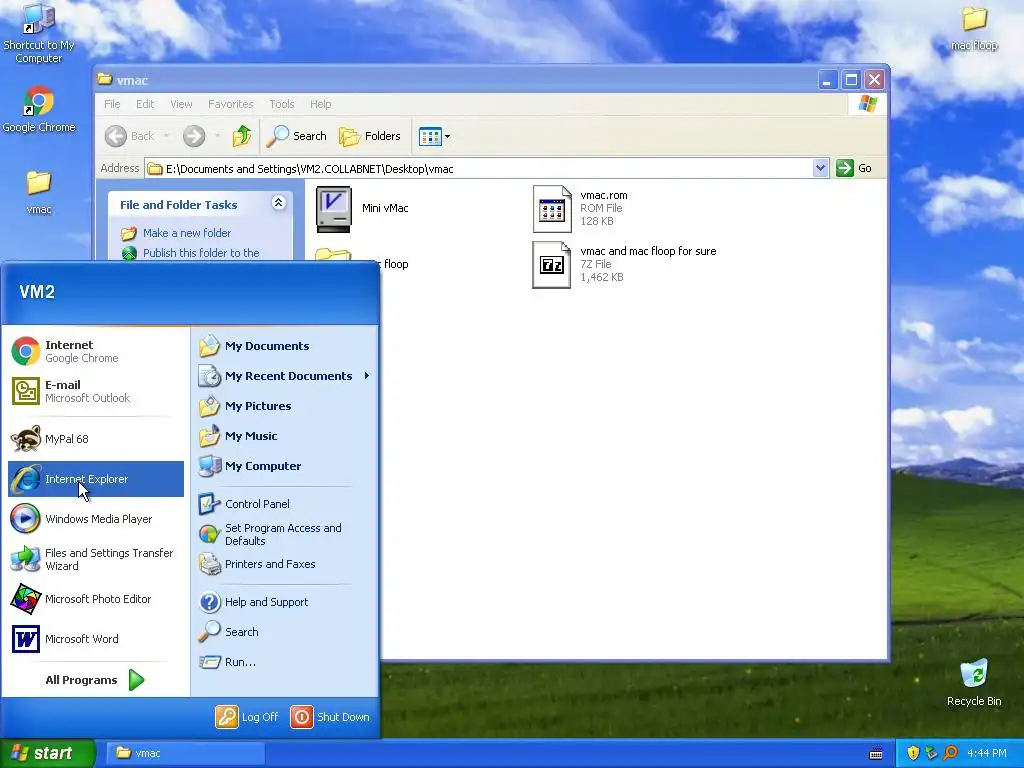Open MyPal 68 browser
1024x768 pixels.
tap(95, 439)
